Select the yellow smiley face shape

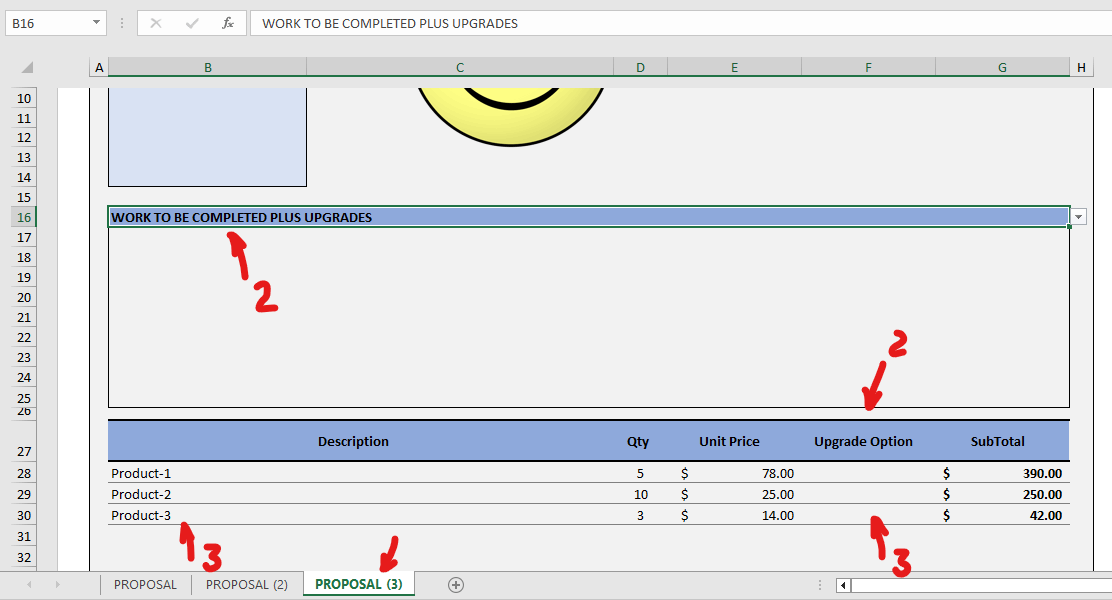[511, 117]
